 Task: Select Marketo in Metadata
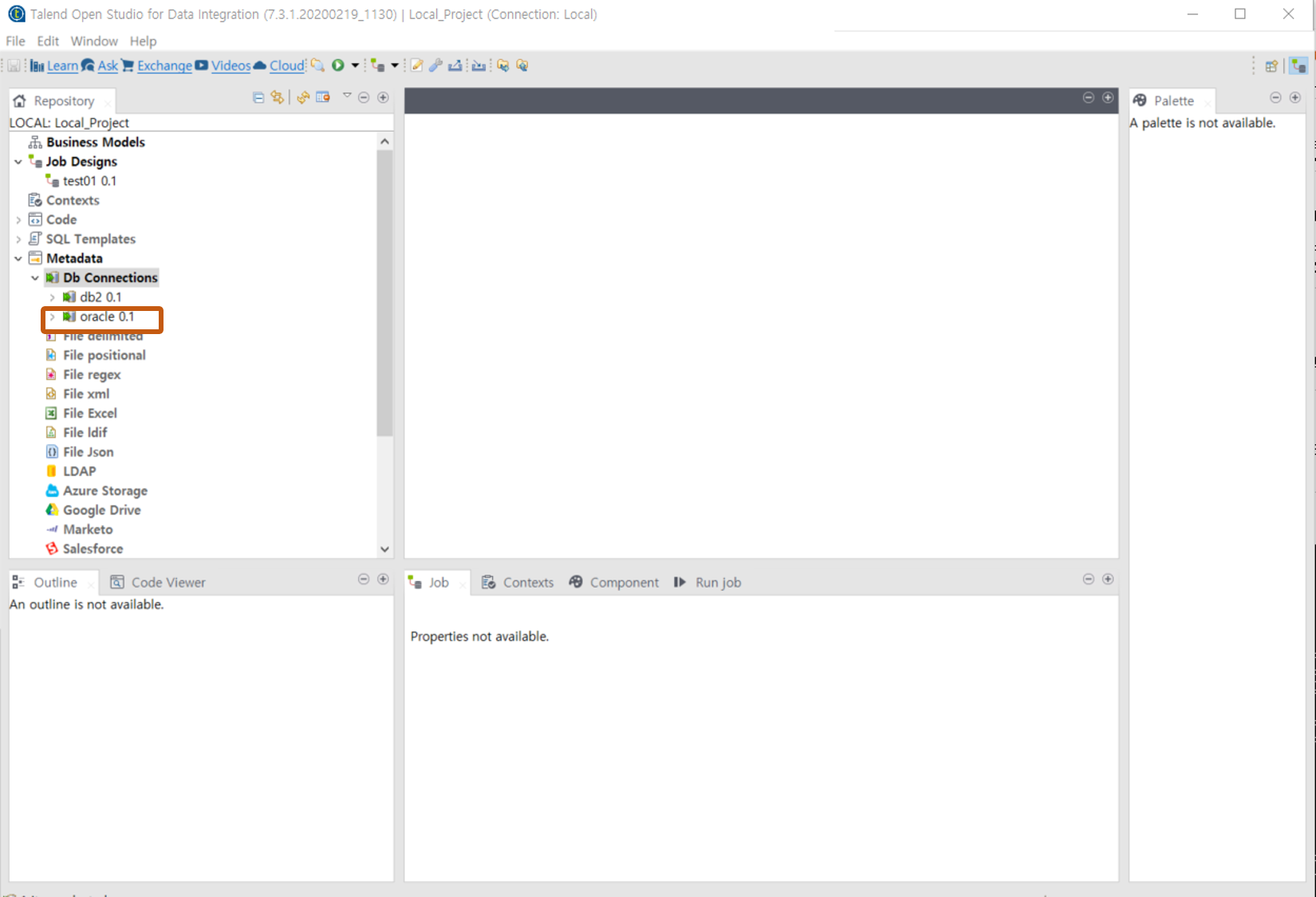[x=88, y=529]
